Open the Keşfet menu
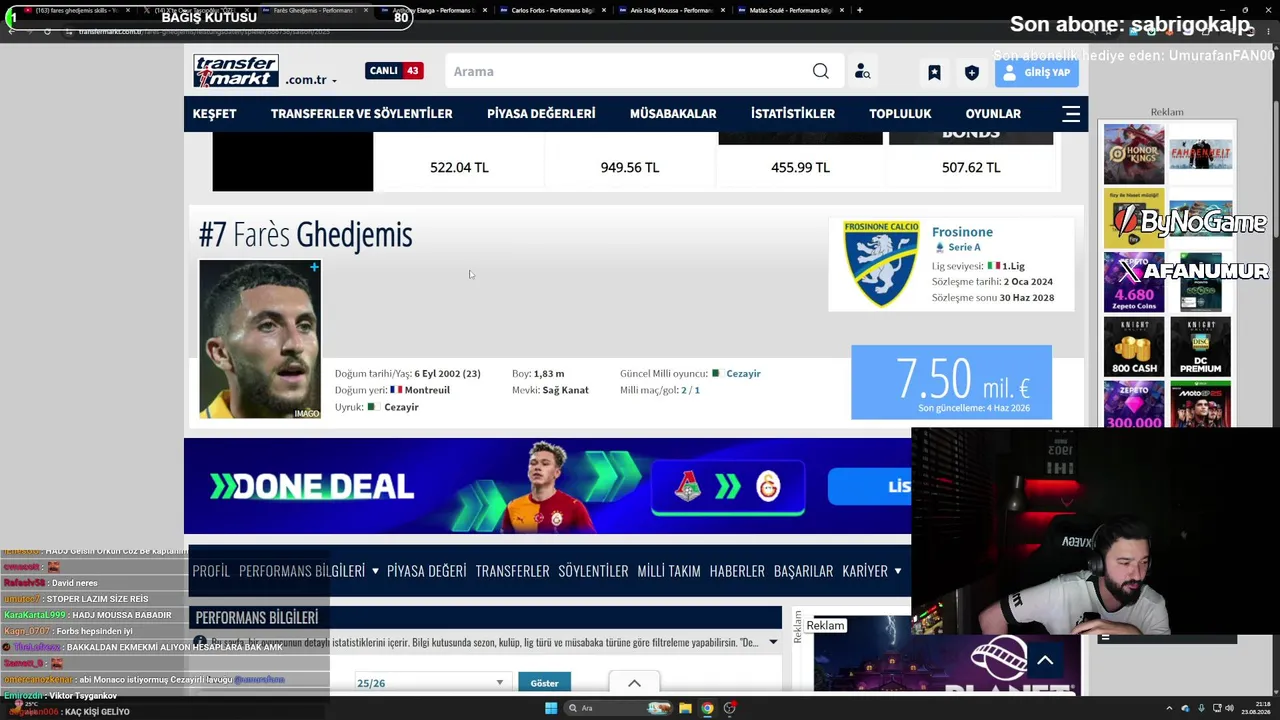 [214, 114]
